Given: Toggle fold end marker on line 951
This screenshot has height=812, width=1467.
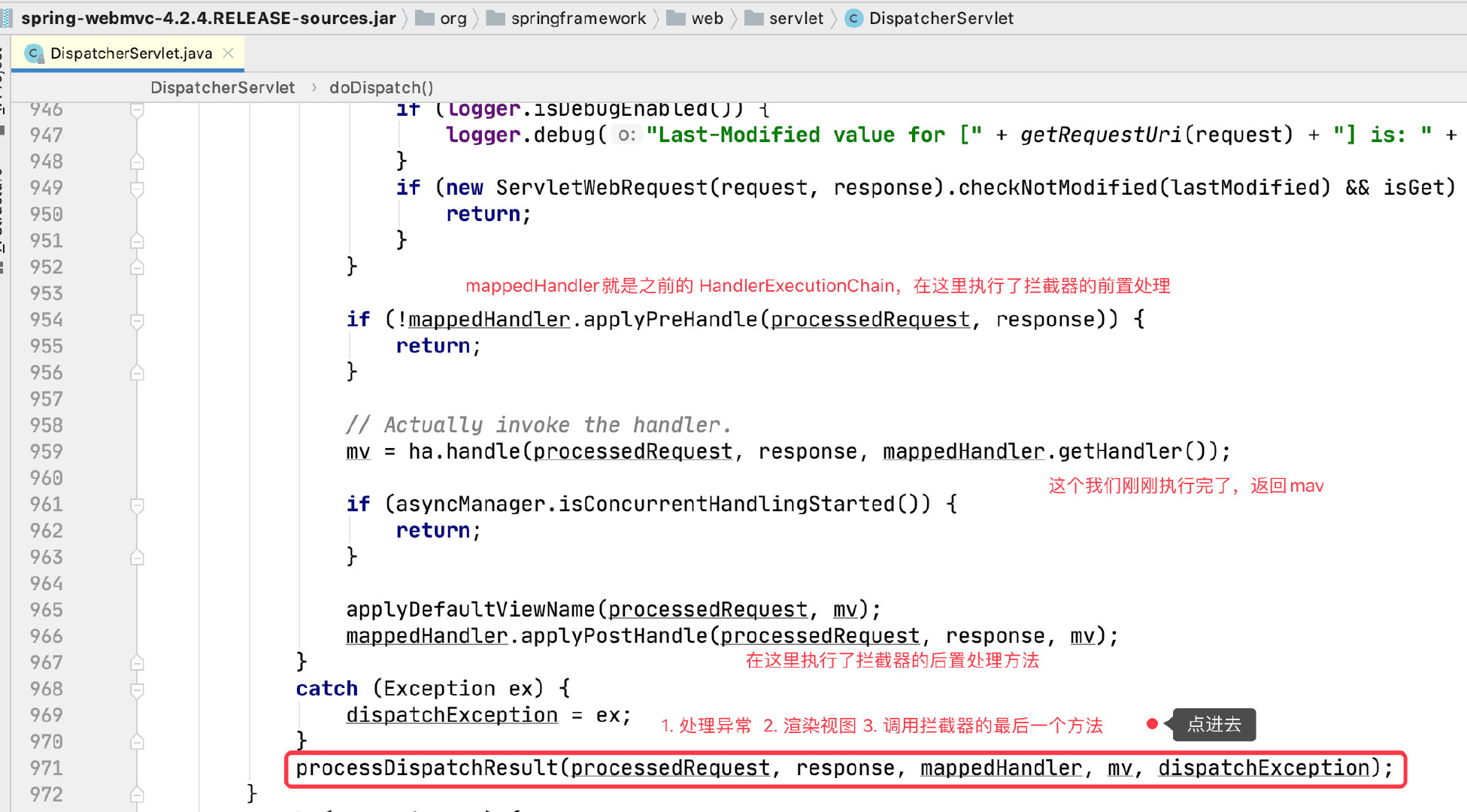Looking at the screenshot, I should (x=137, y=241).
